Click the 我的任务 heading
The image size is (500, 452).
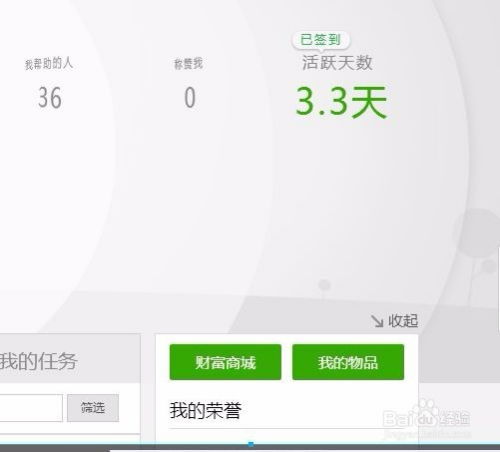39,361
